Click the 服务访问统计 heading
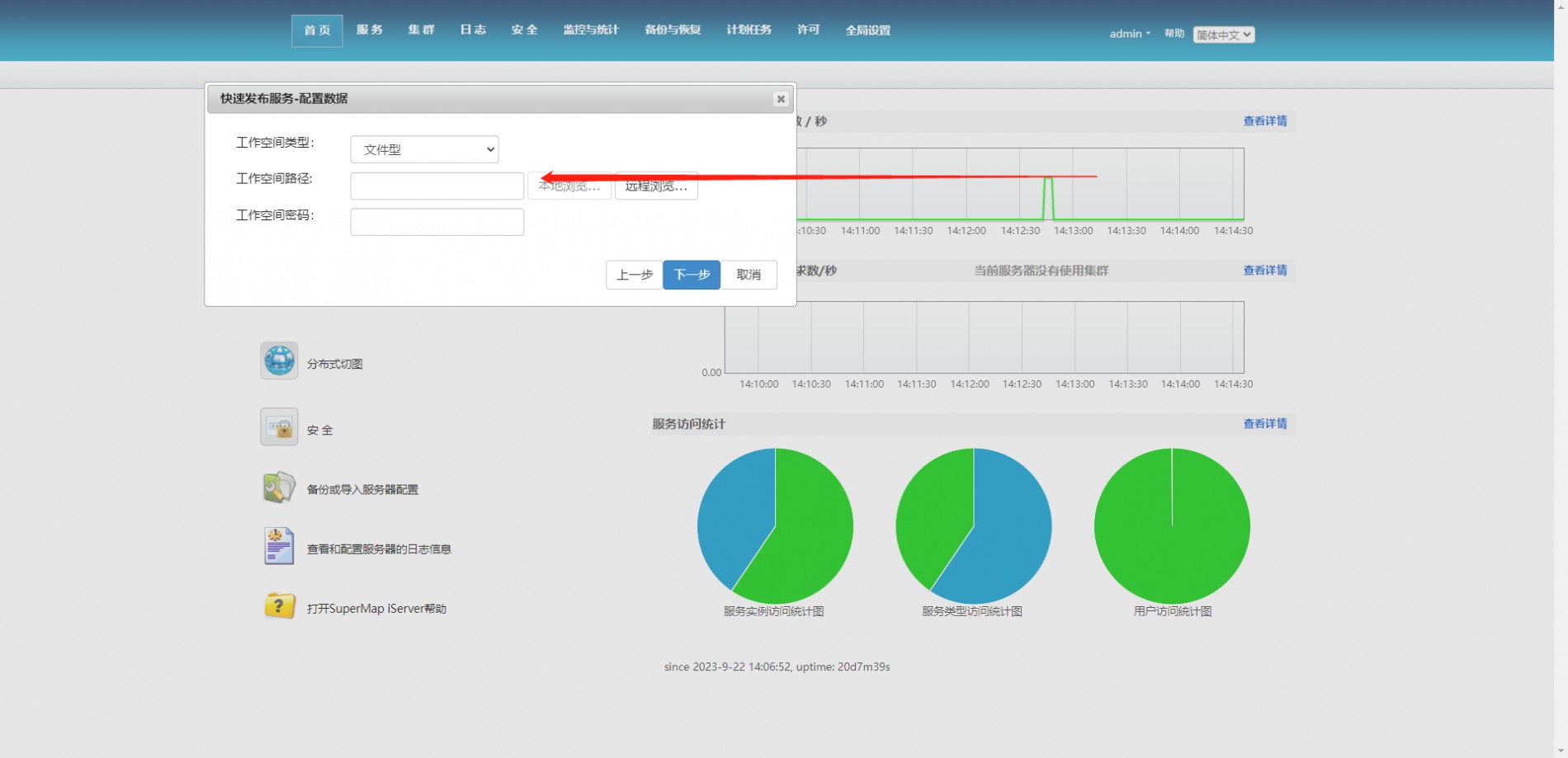The height and width of the screenshot is (758, 1568). (x=689, y=424)
